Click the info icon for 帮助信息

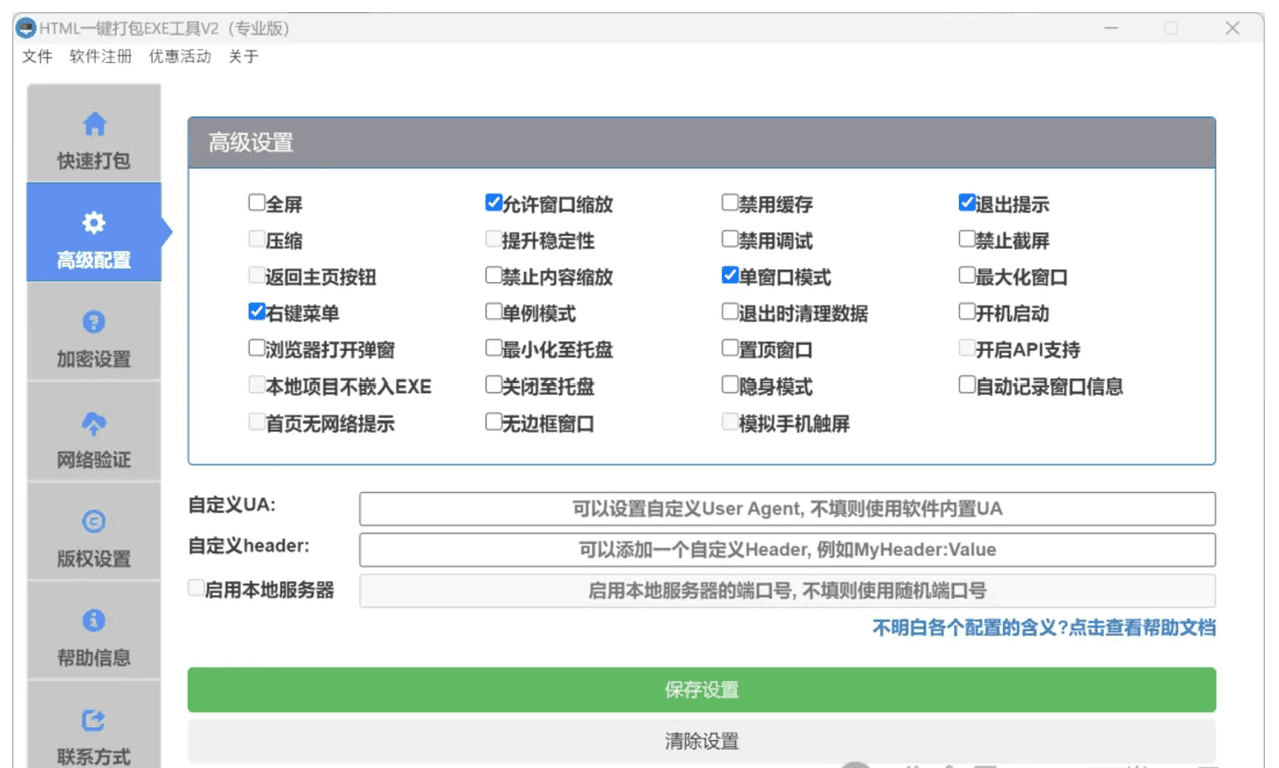[94, 620]
